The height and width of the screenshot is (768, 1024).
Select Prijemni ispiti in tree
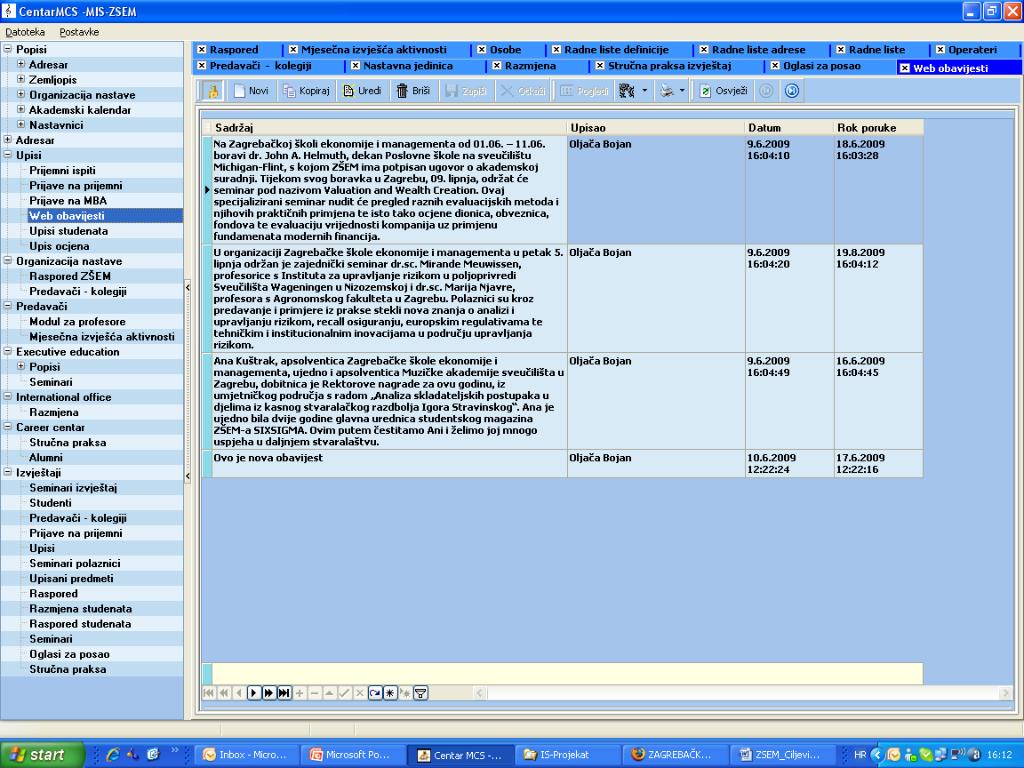pos(62,170)
